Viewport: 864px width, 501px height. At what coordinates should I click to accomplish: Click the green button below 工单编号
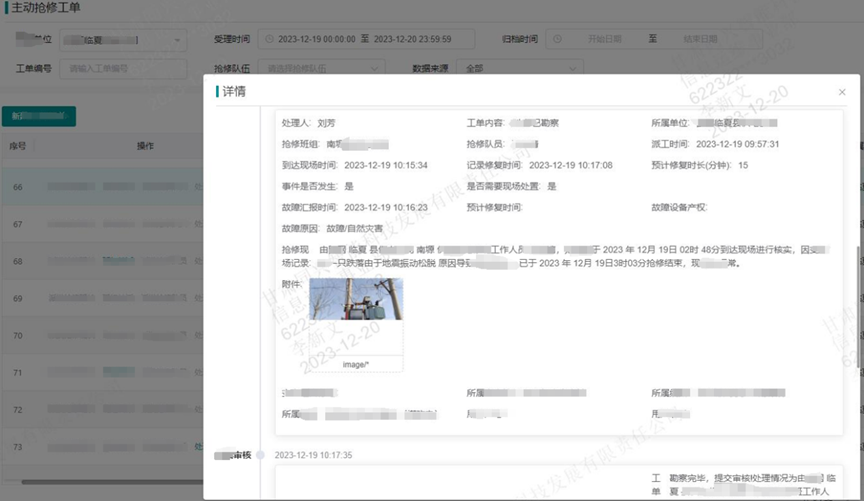[39, 116]
